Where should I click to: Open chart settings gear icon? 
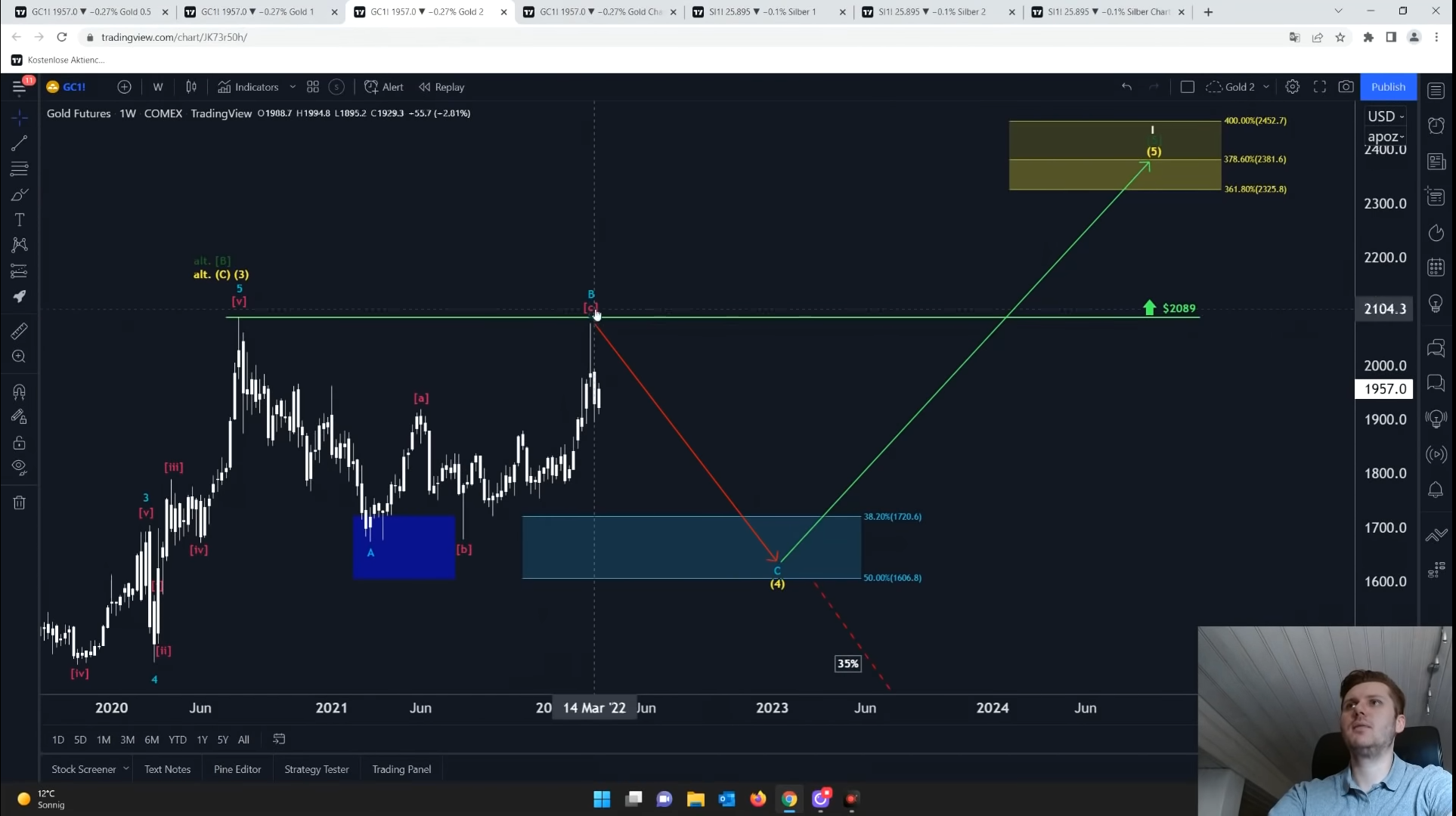click(x=1293, y=87)
